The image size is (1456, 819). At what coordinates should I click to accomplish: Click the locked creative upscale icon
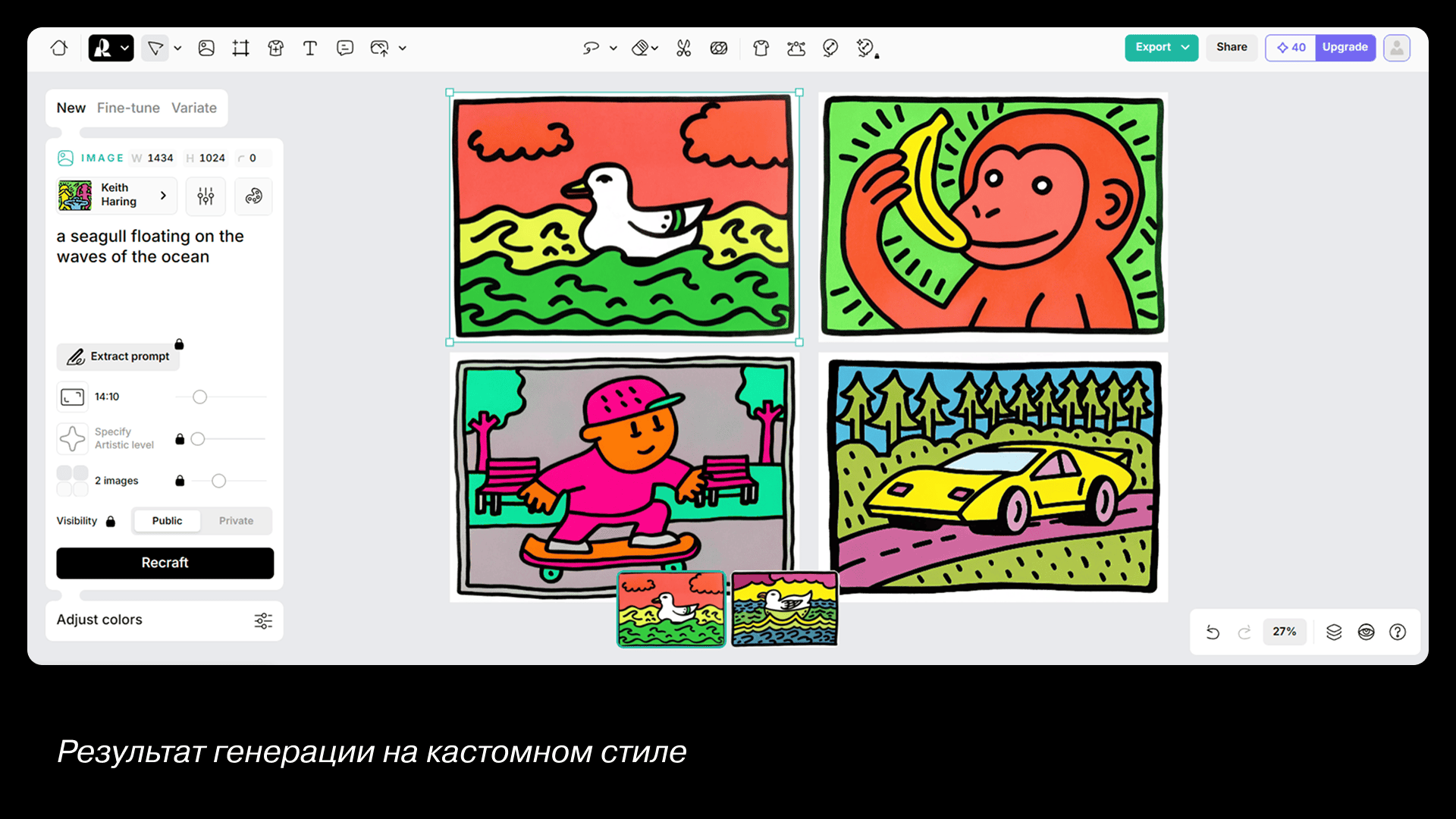point(866,48)
